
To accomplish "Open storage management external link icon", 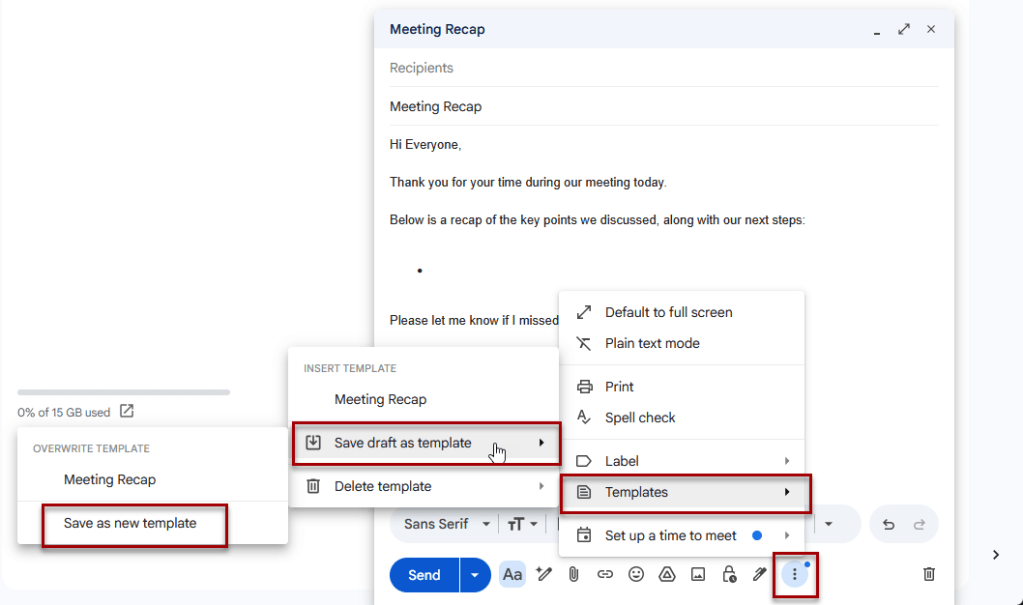I will (x=127, y=411).
